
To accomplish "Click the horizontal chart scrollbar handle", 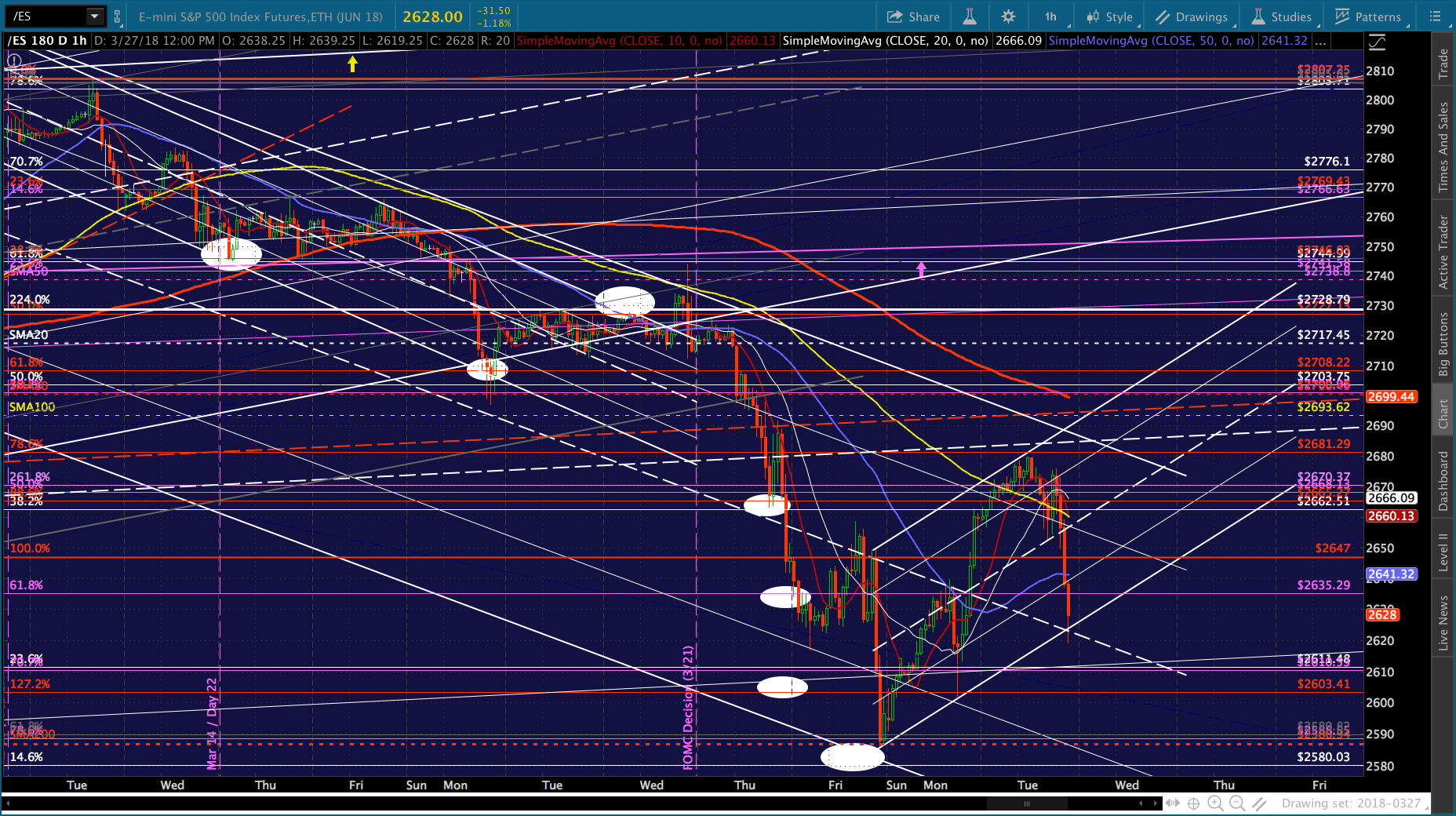I will click(x=1026, y=803).
